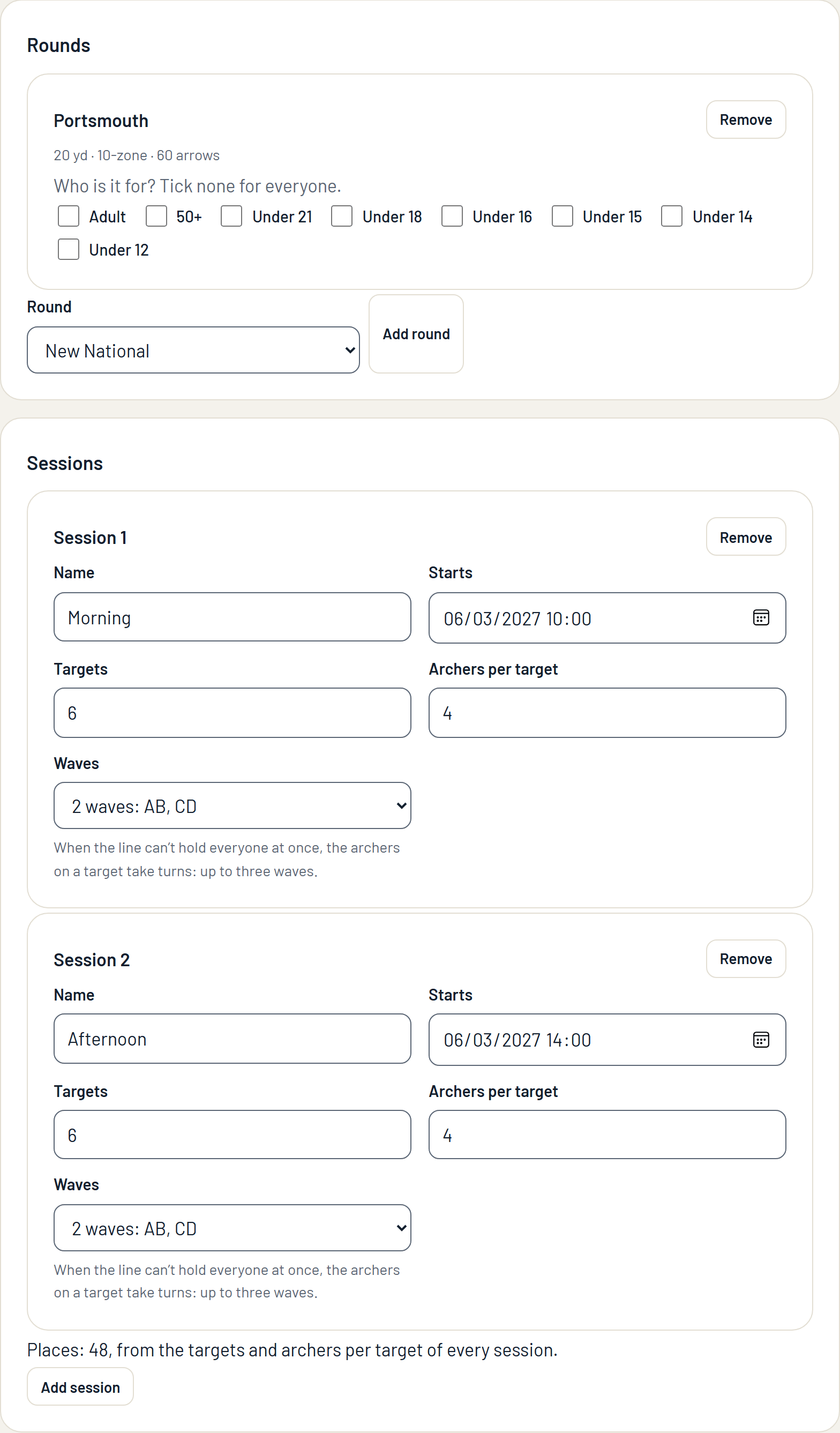Click the 'Places: 48' summary text

(x=292, y=1349)
